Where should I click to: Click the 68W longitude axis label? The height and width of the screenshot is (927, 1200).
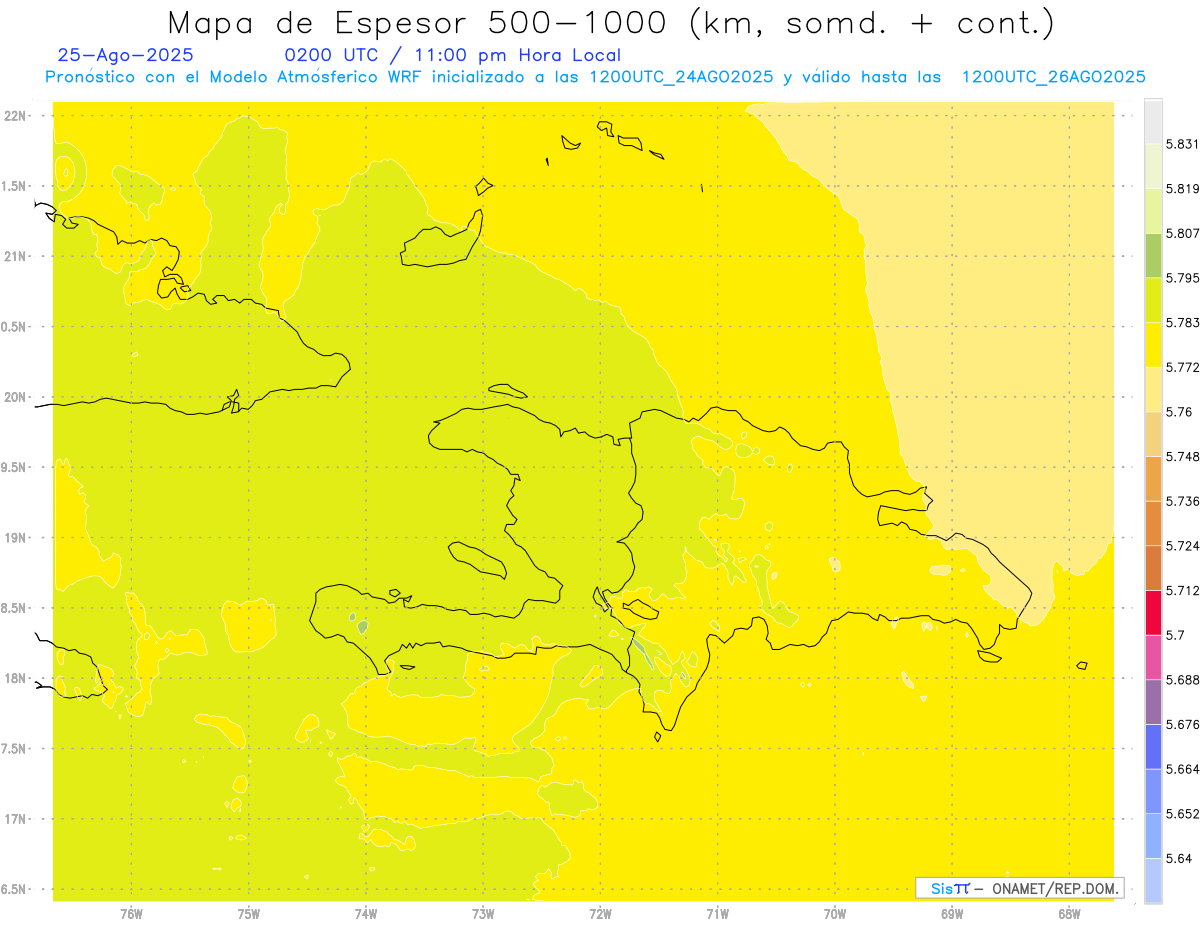click(x=1069, y=913)
